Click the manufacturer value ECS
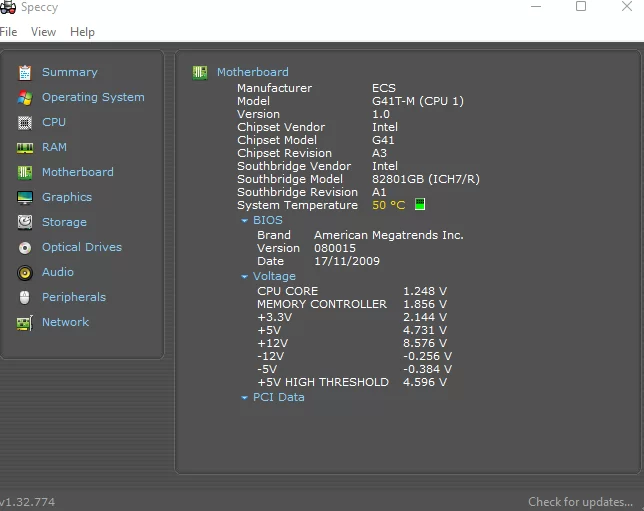Image resolution: width=644 pixels, height=511 pixels. (384, 88)
